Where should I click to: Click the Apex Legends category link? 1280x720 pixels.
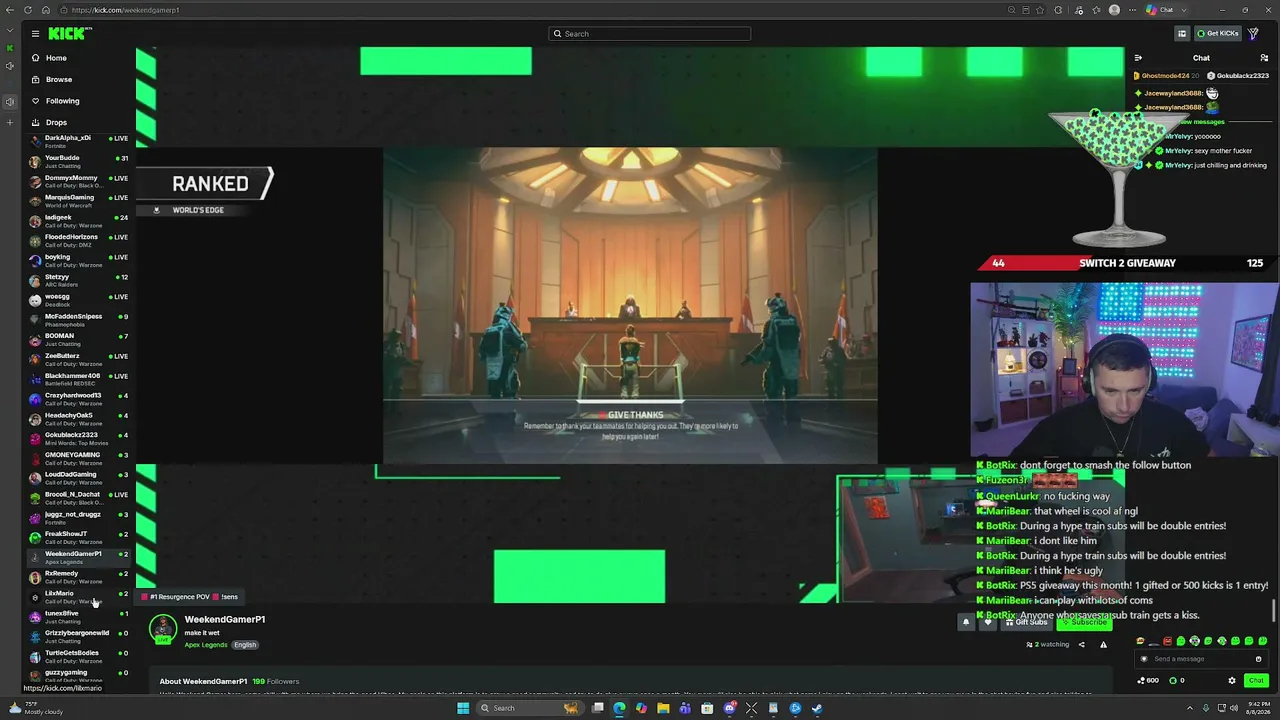point(206,645)
